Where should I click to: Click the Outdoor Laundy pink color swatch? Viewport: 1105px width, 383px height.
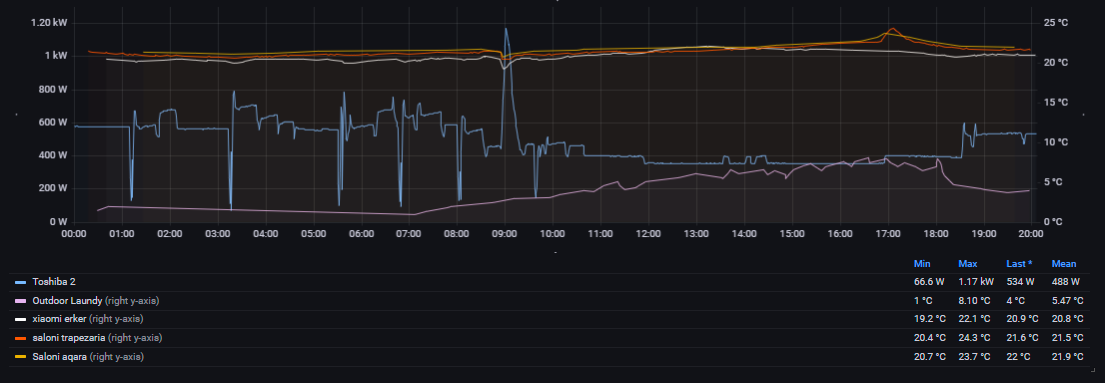click(20, 301)
